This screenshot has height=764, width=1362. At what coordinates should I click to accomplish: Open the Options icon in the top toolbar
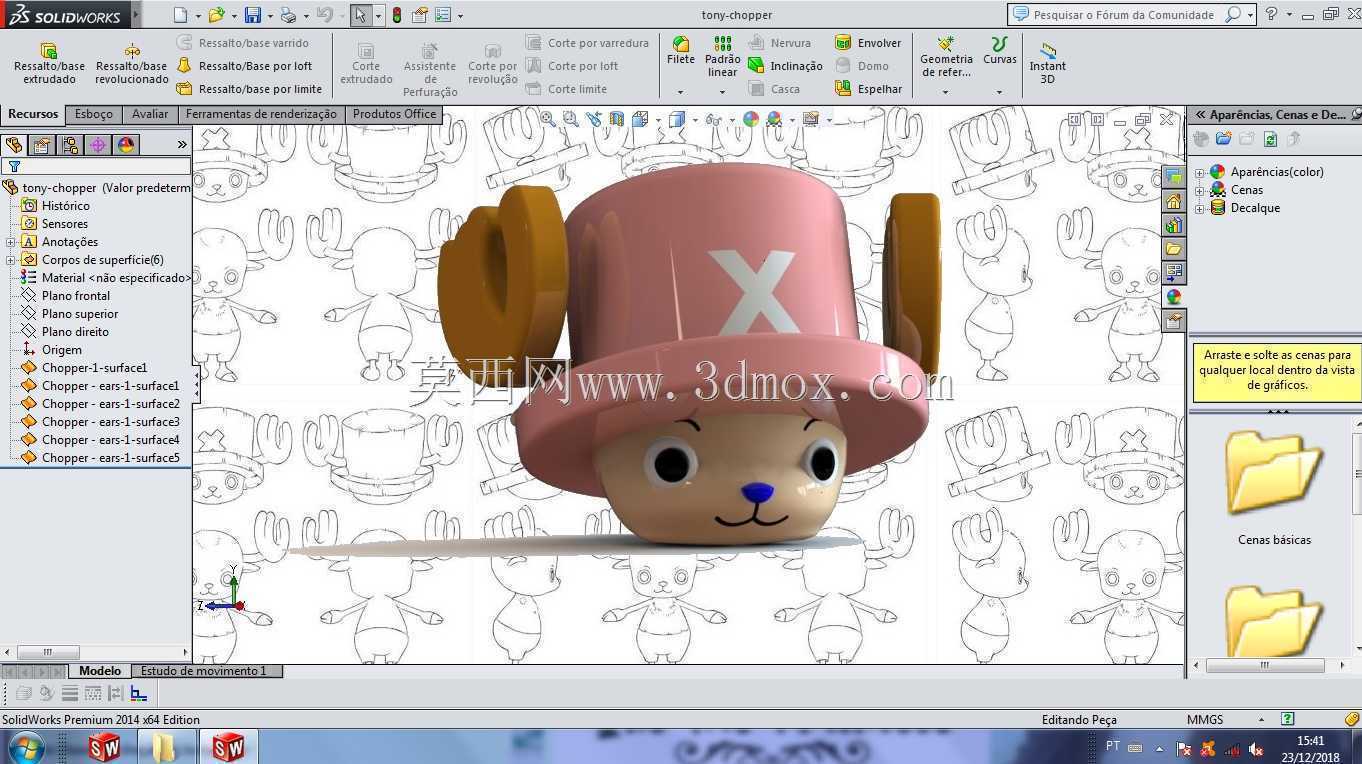442,15
